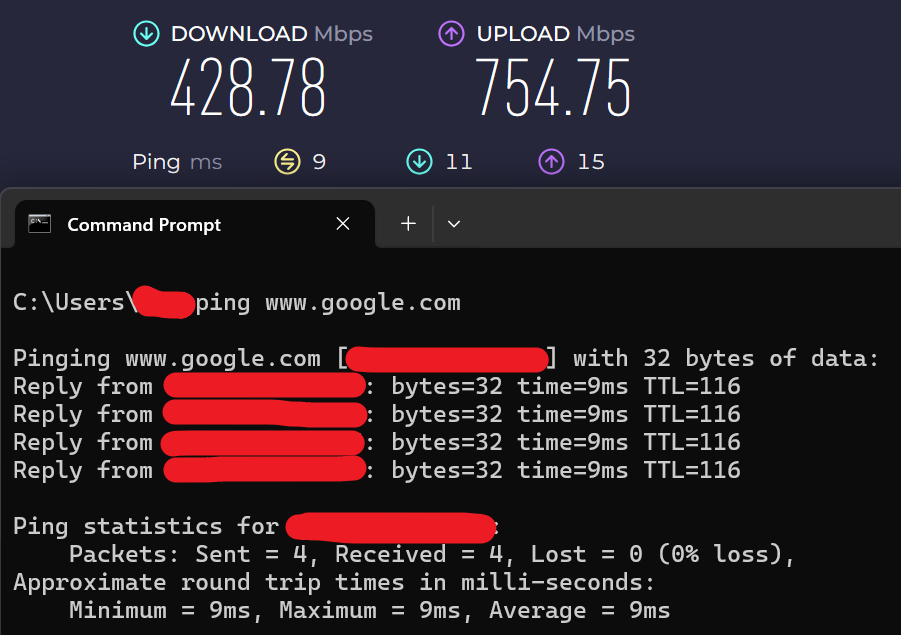The width and height of the screenshot is (901, 635).
Task: Click the 428.78 download speed value
Action: (248, 88)
